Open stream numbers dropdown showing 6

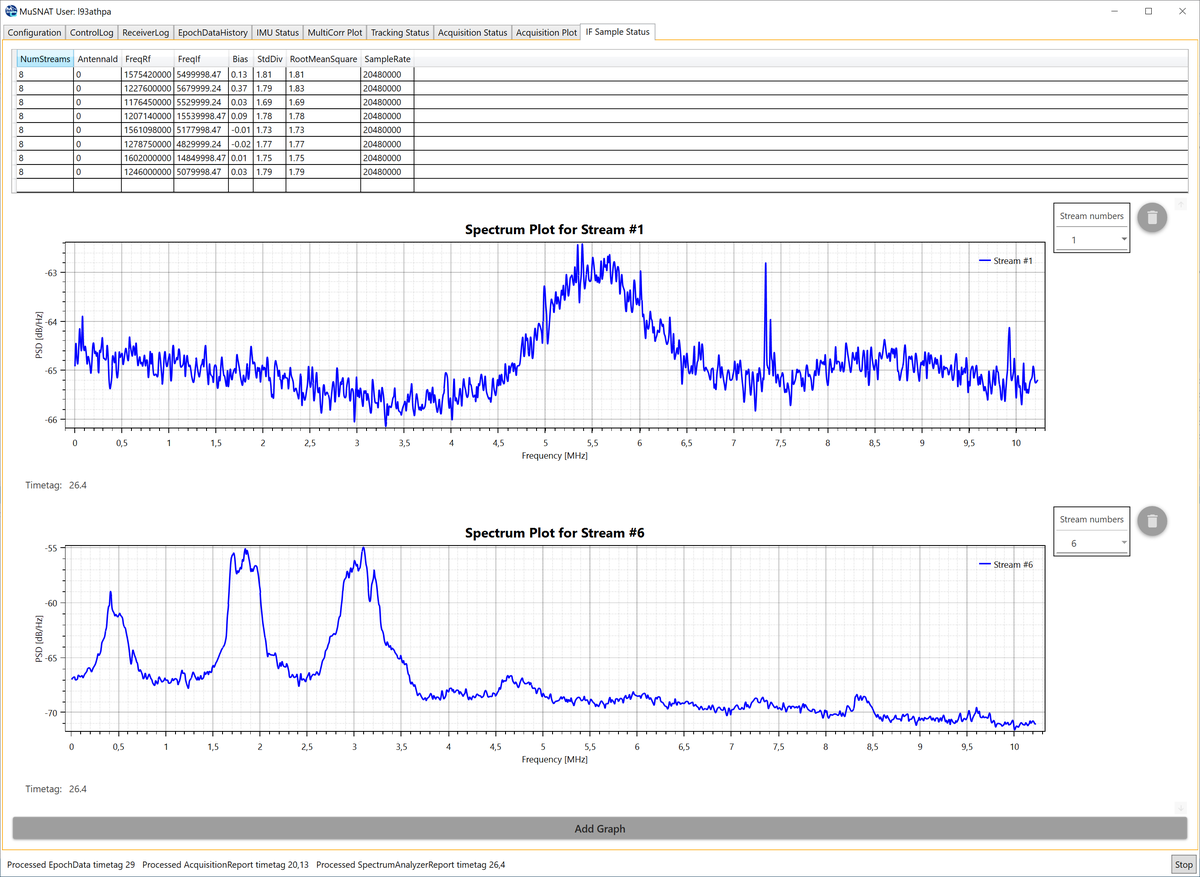(x=1092, y=543)
